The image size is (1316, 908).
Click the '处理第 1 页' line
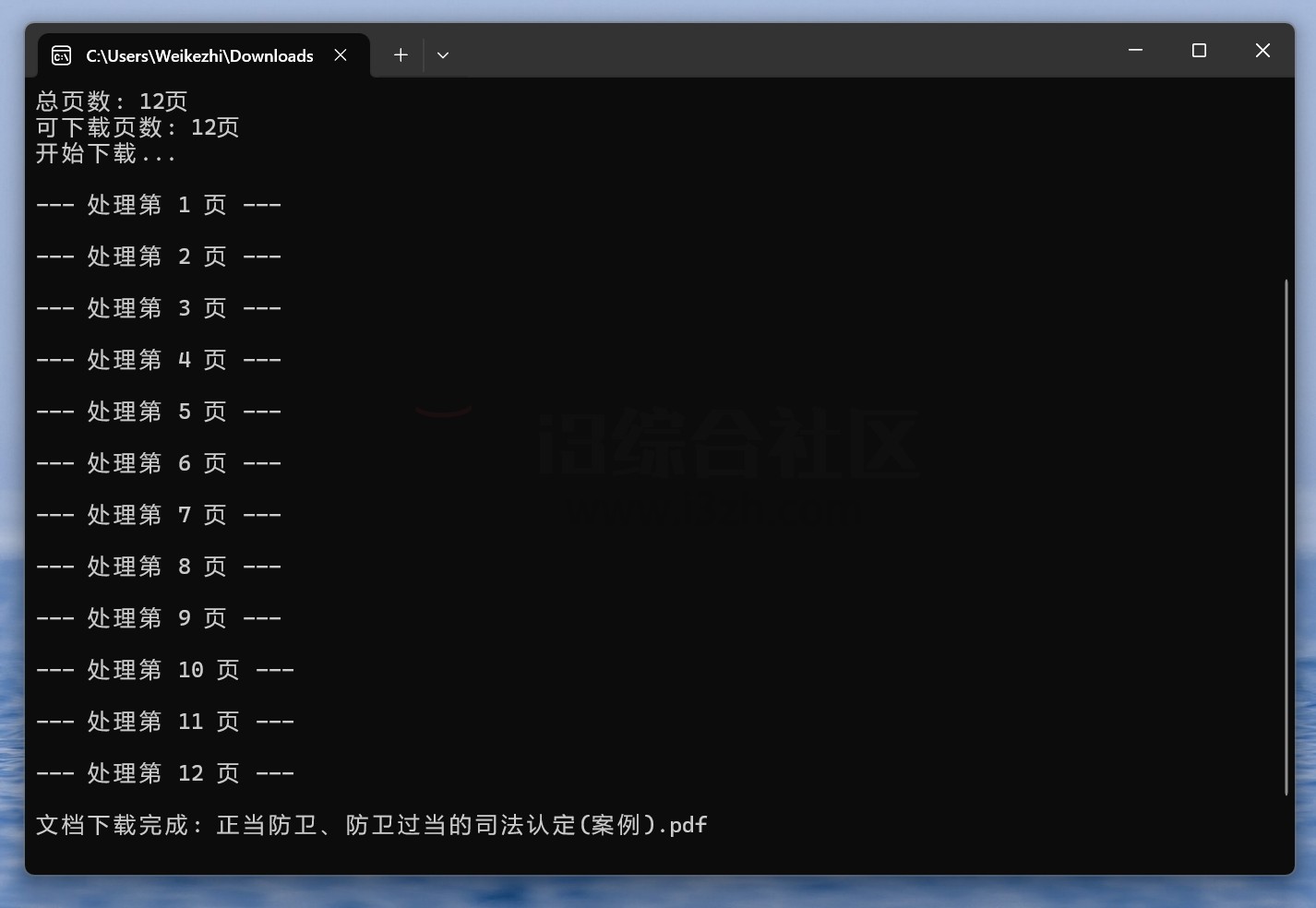[x=159, y=205]
